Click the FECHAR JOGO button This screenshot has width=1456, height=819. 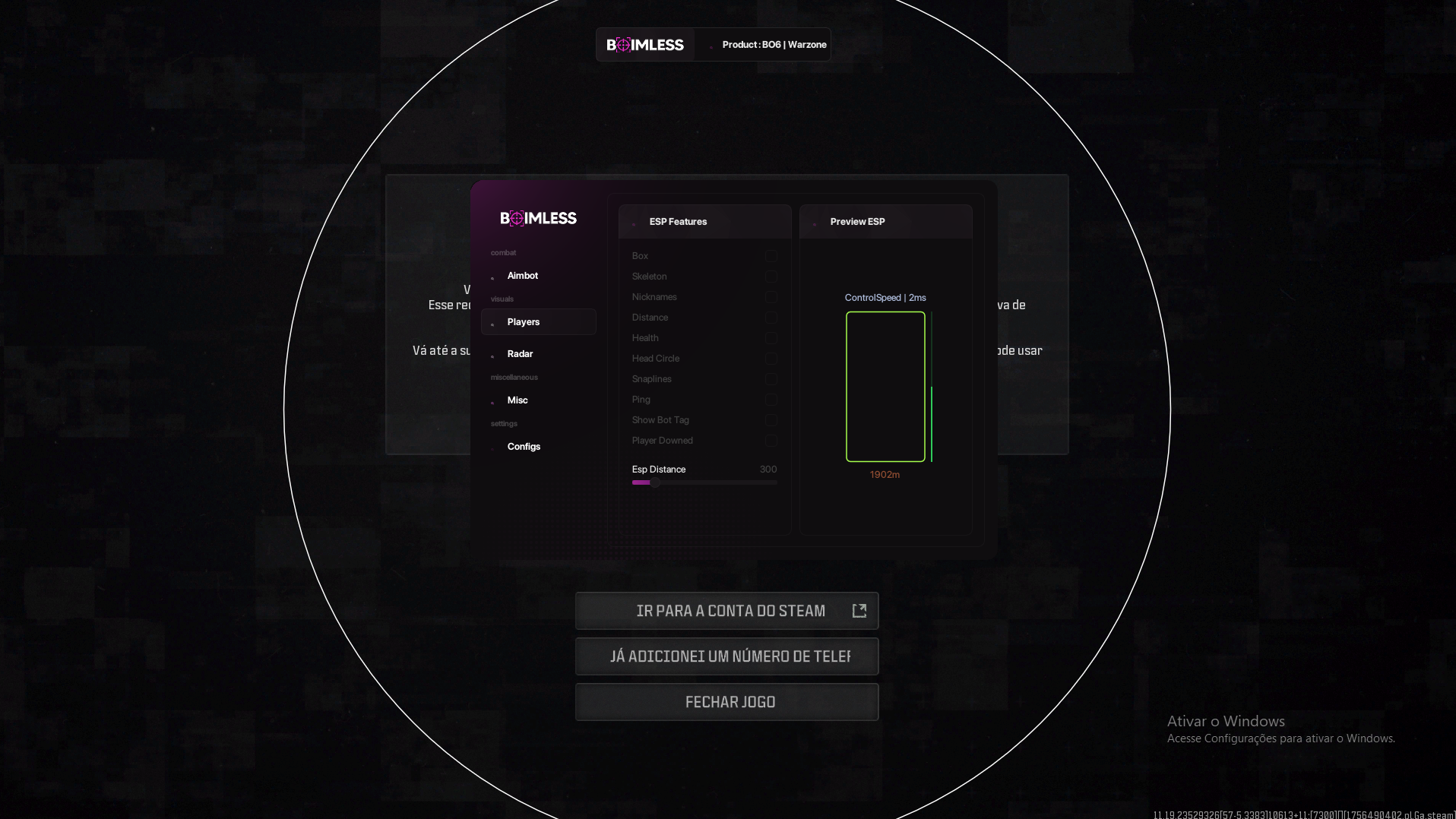point(726,702)
